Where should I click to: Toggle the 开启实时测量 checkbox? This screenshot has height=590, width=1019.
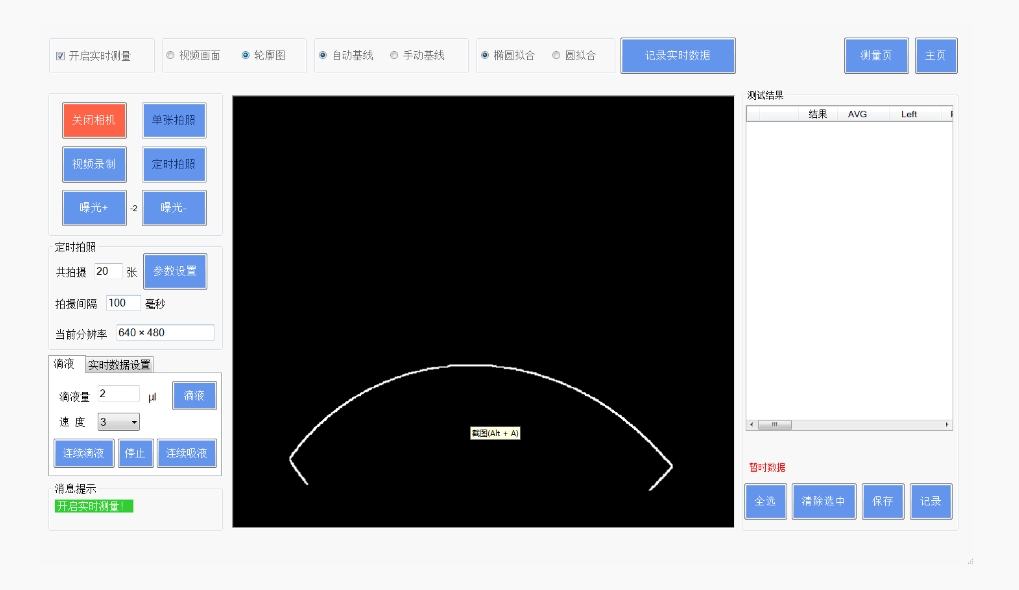[x=61, y=56]
